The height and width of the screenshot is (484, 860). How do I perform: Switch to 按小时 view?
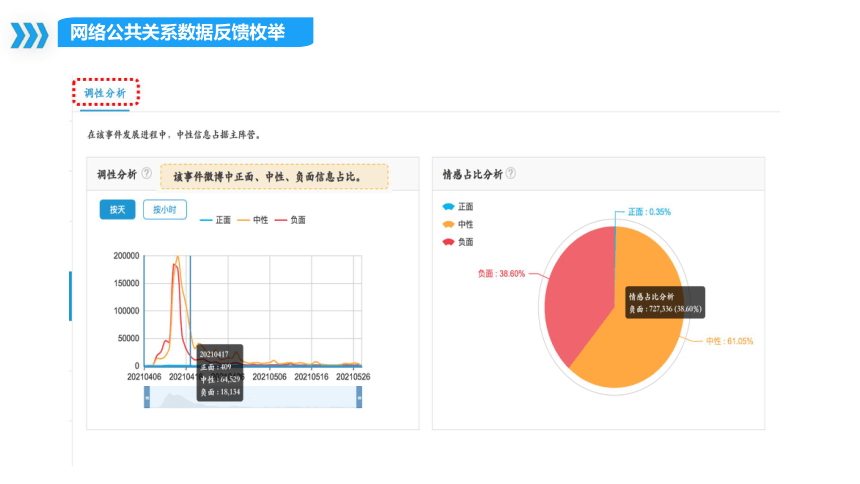165,210
